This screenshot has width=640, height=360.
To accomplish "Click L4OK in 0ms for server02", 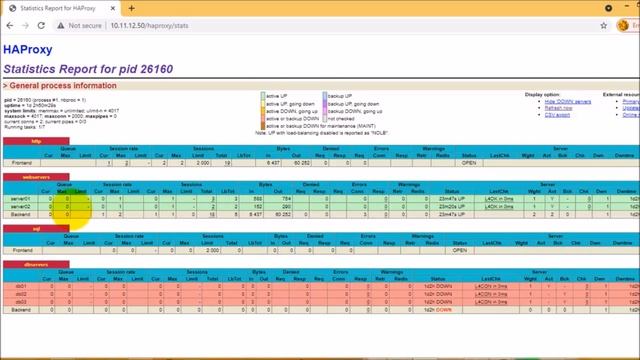I will click(499, 207).
